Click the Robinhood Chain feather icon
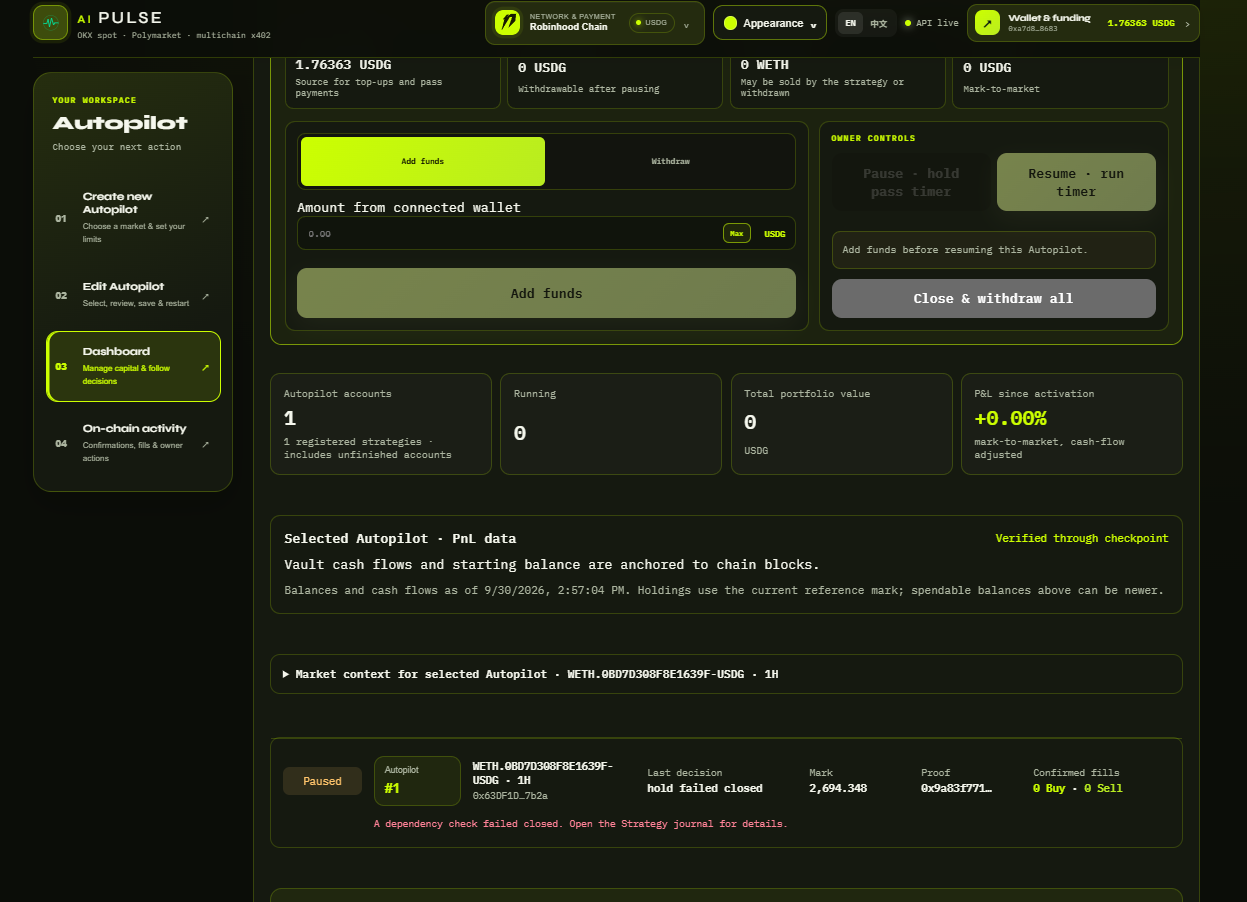 pyautogui.click(x=508, y=22)
